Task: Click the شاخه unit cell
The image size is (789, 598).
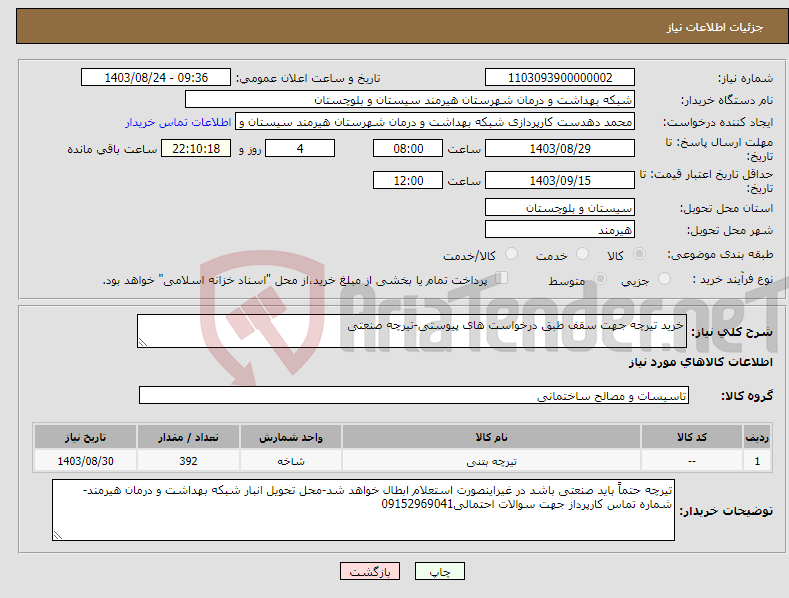Action: tap(291, 461)
